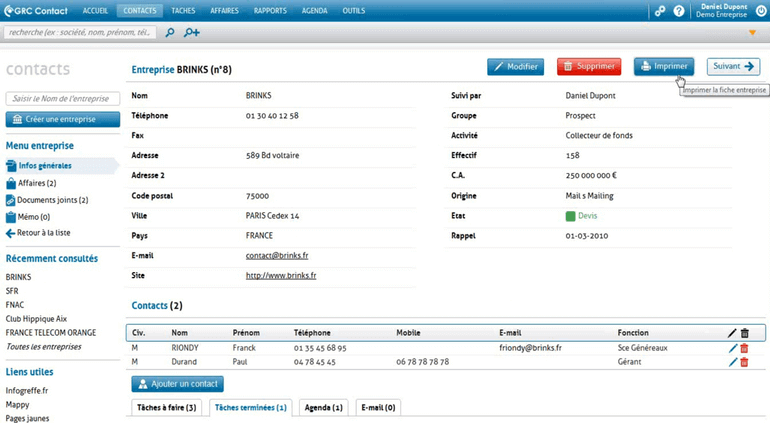Click Retour à la liste
The height and width of the screenshot is (423, 770).
coord(38,233)
